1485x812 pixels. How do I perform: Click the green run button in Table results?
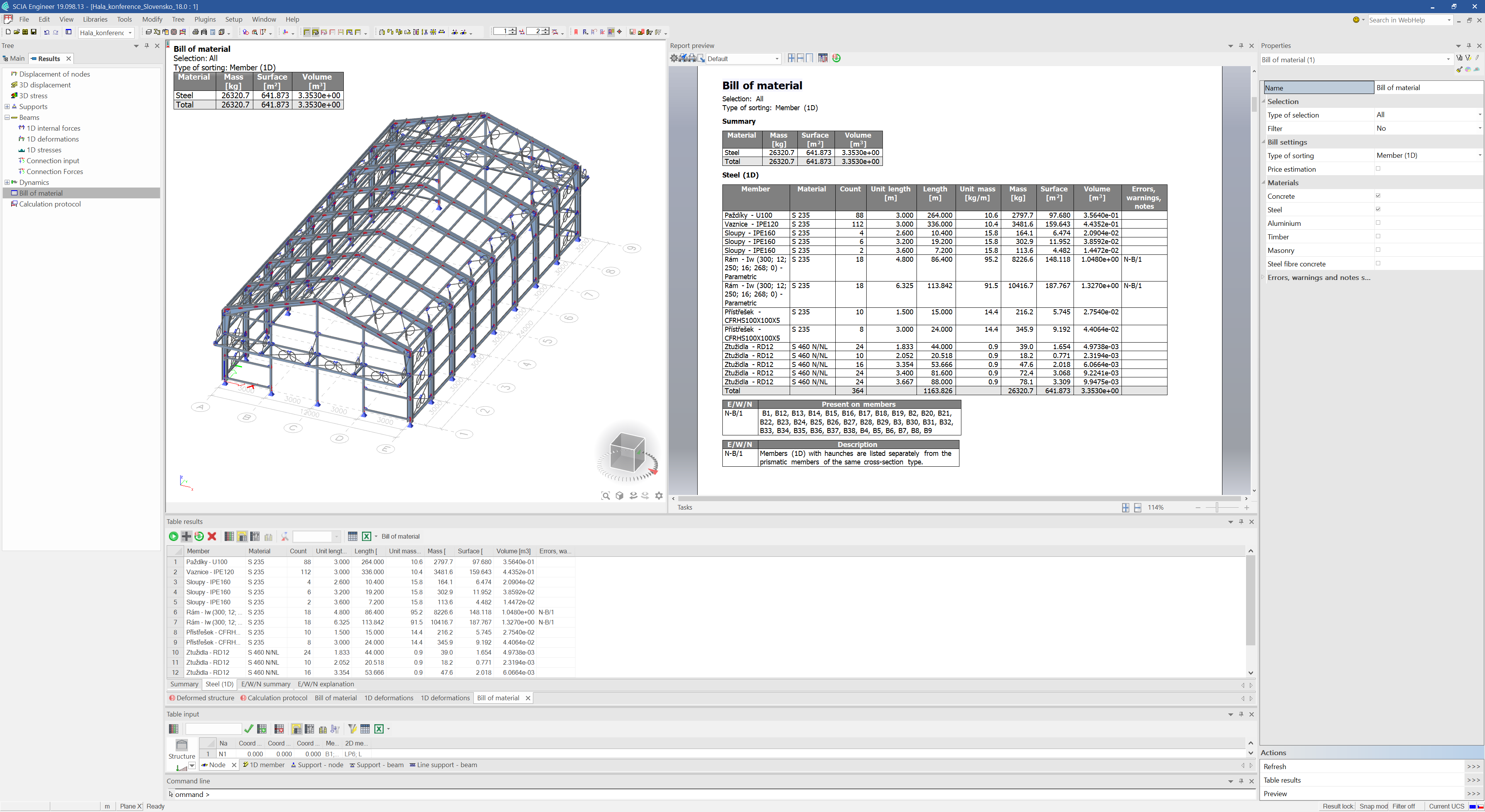(173, 537)
